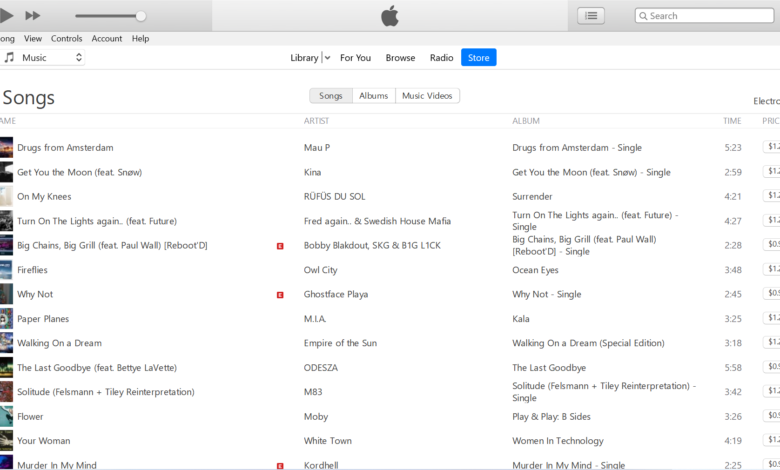780x470 pixels.
Task: Click Turn On The Lights again artwork
Action: [6, 221]
